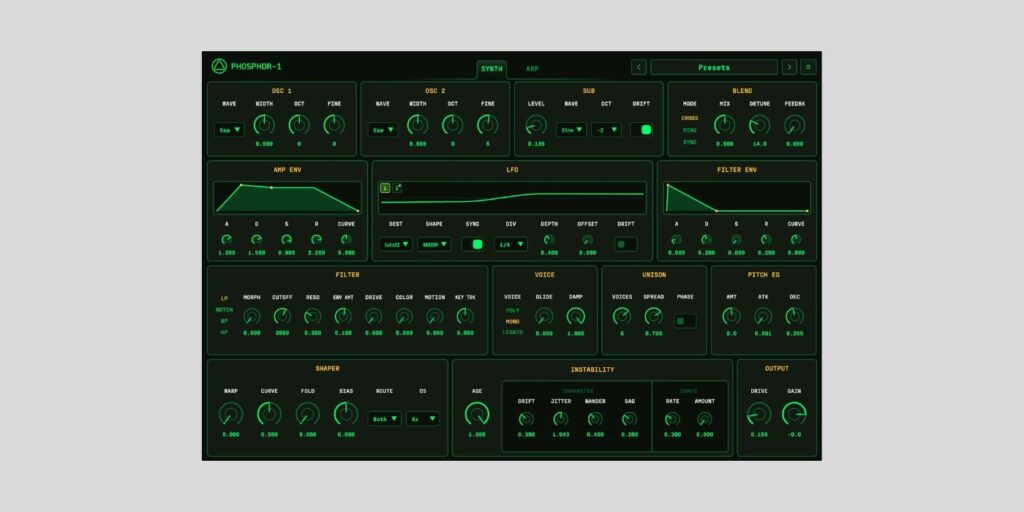Click the Phosphor-1 triangle logo icon
Image resolution: width=1024 pixels, height=512 pixels.
tap(219, 67)
